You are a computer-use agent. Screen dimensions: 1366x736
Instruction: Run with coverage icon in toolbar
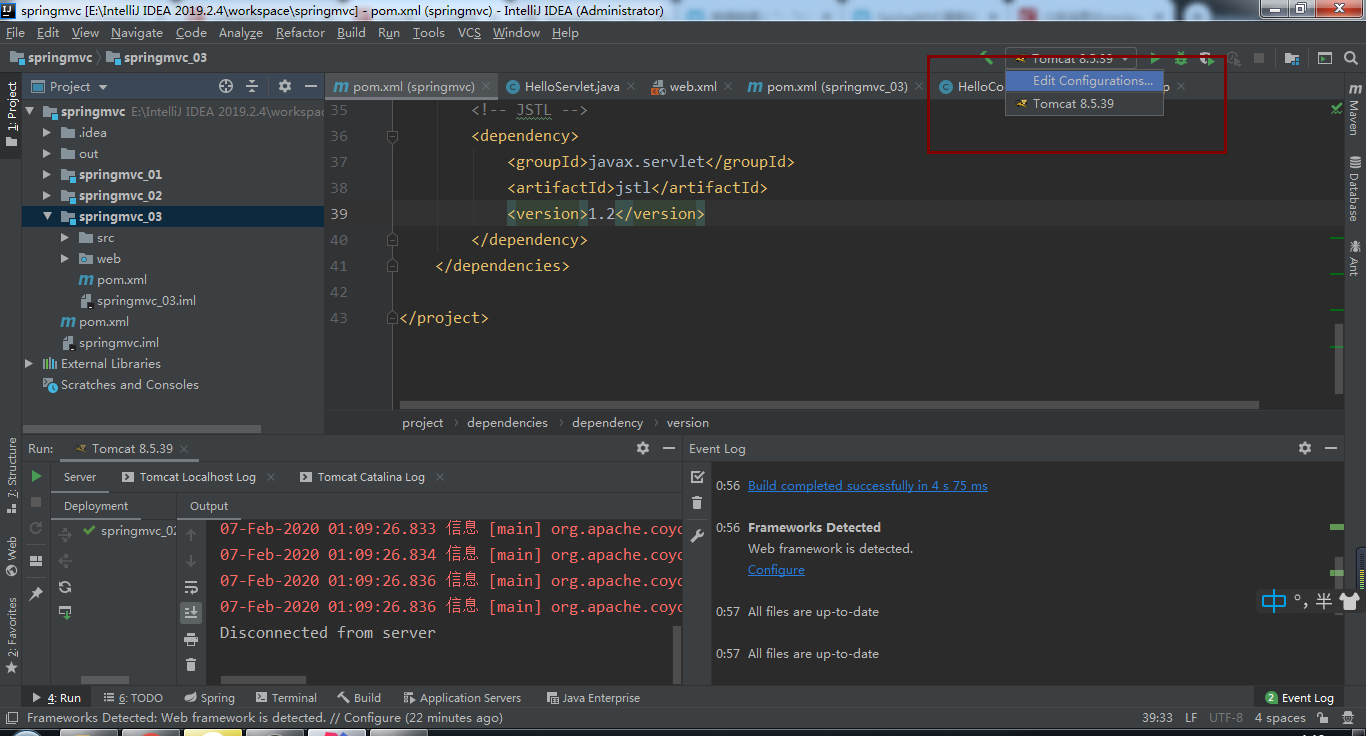tap(1207, 59)
